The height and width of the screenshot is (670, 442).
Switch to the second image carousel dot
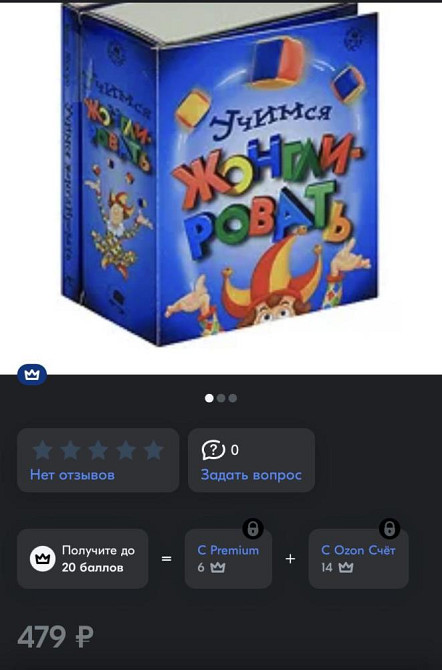[x=221, y=398]
